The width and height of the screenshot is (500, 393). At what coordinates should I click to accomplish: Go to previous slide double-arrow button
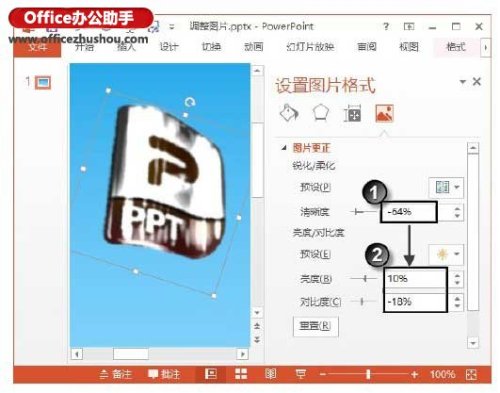pyautogui.click(x=257, y=326)
